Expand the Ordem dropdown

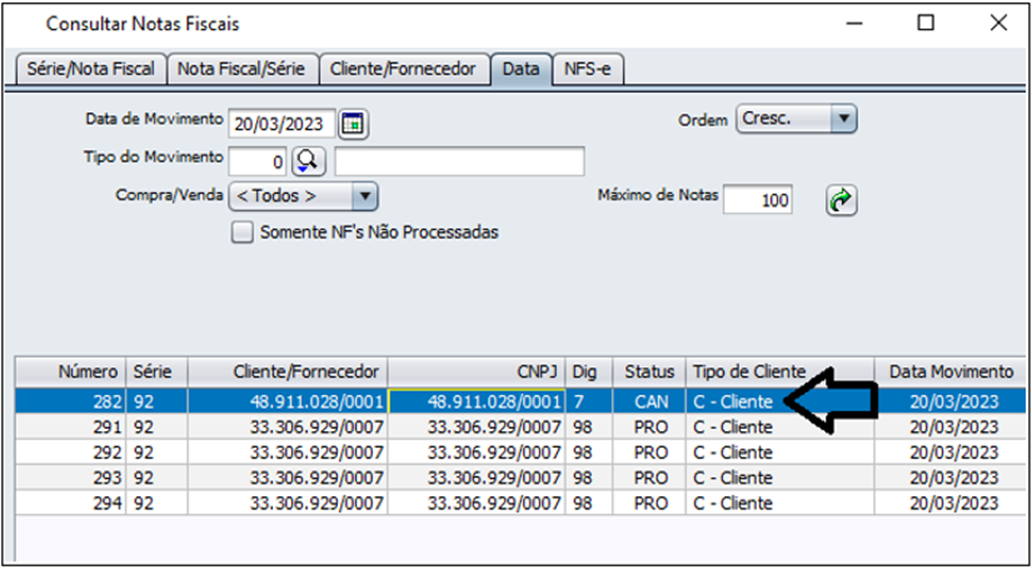pyautogui.click(x=844, y=119)
